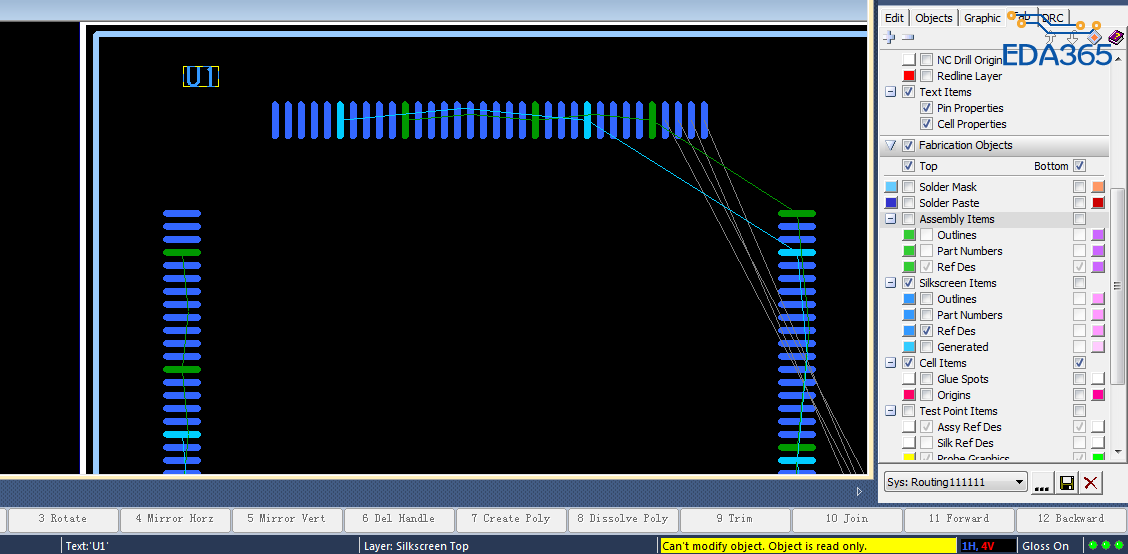This screenshot has height=554, width=1128.
Task: Collapse the Silkscreen Items group
Action: click(891, 283)
